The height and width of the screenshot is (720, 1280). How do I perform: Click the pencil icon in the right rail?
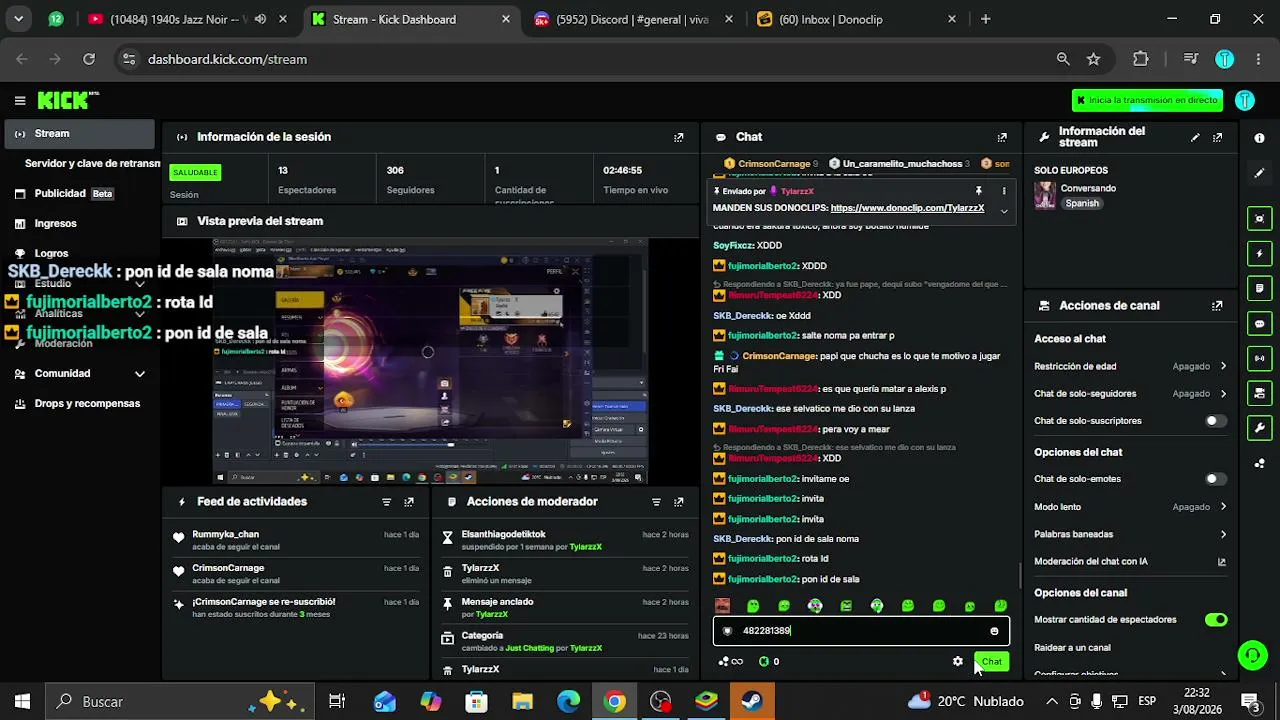coord(1259,173)
